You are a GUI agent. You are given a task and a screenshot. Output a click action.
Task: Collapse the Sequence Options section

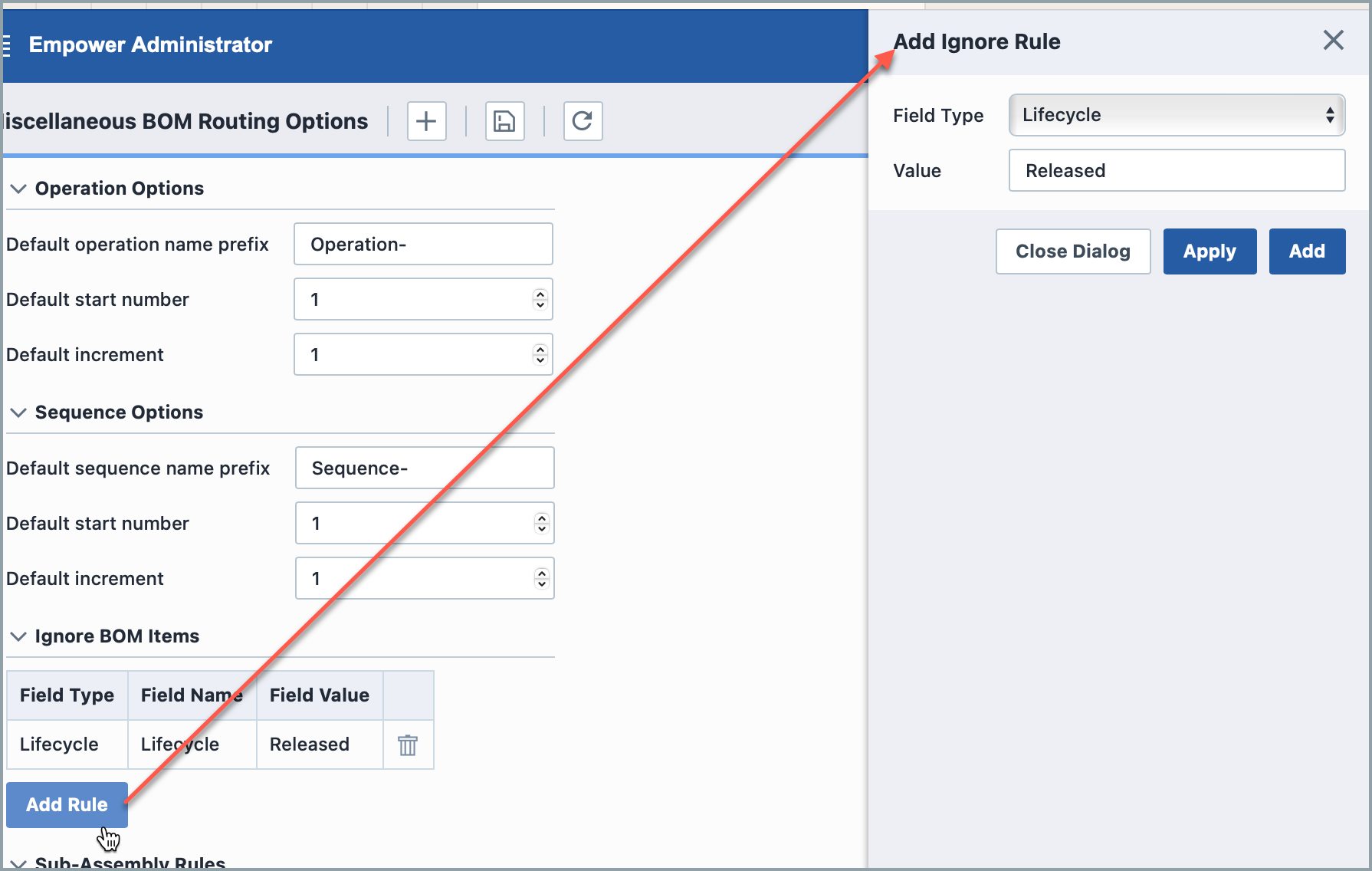pyautogui.click(x=18, y=412)
